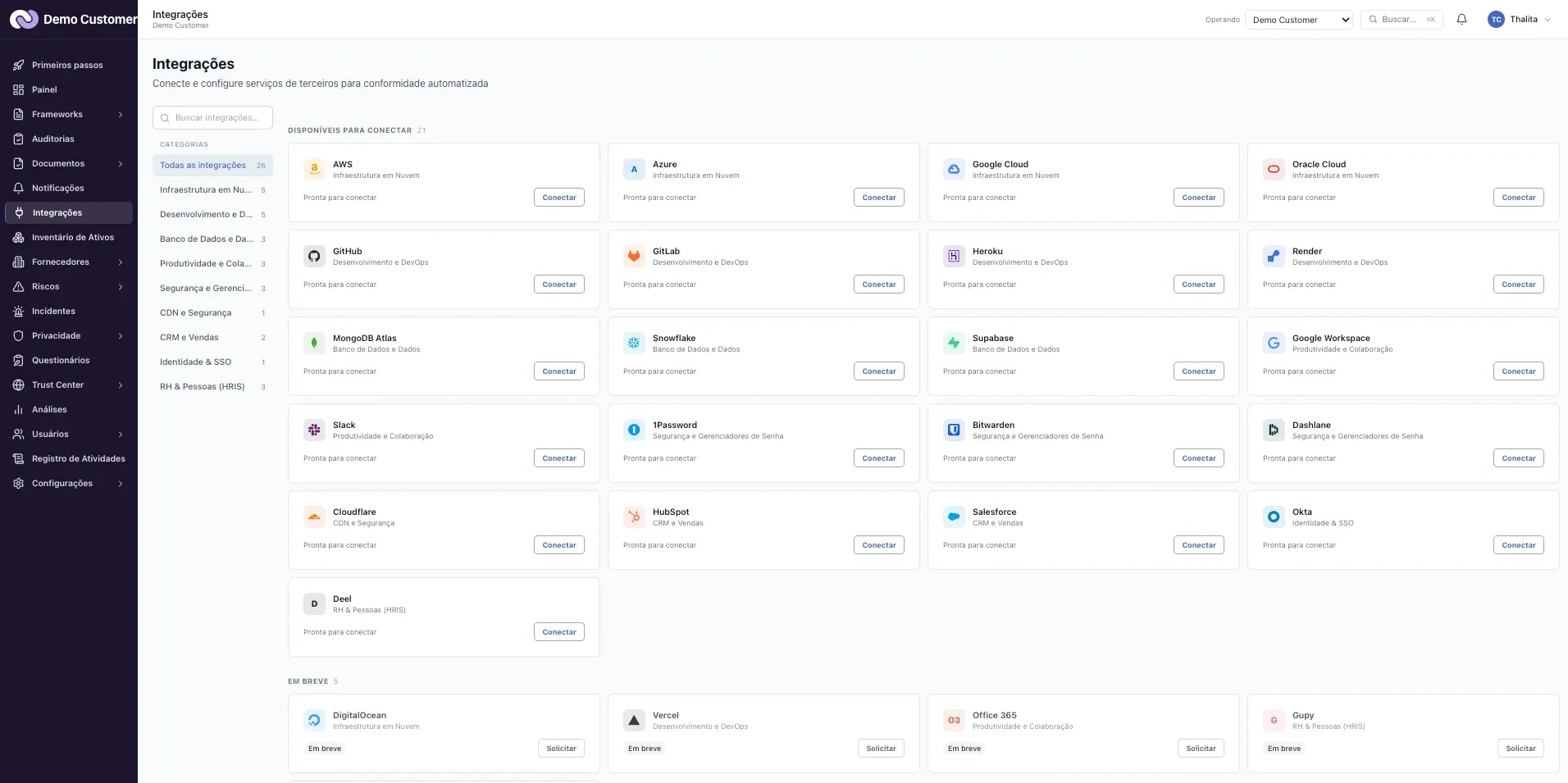Click the Okta logo icon
Viewport: 1568px width, 783px height.
(1274, 517)
